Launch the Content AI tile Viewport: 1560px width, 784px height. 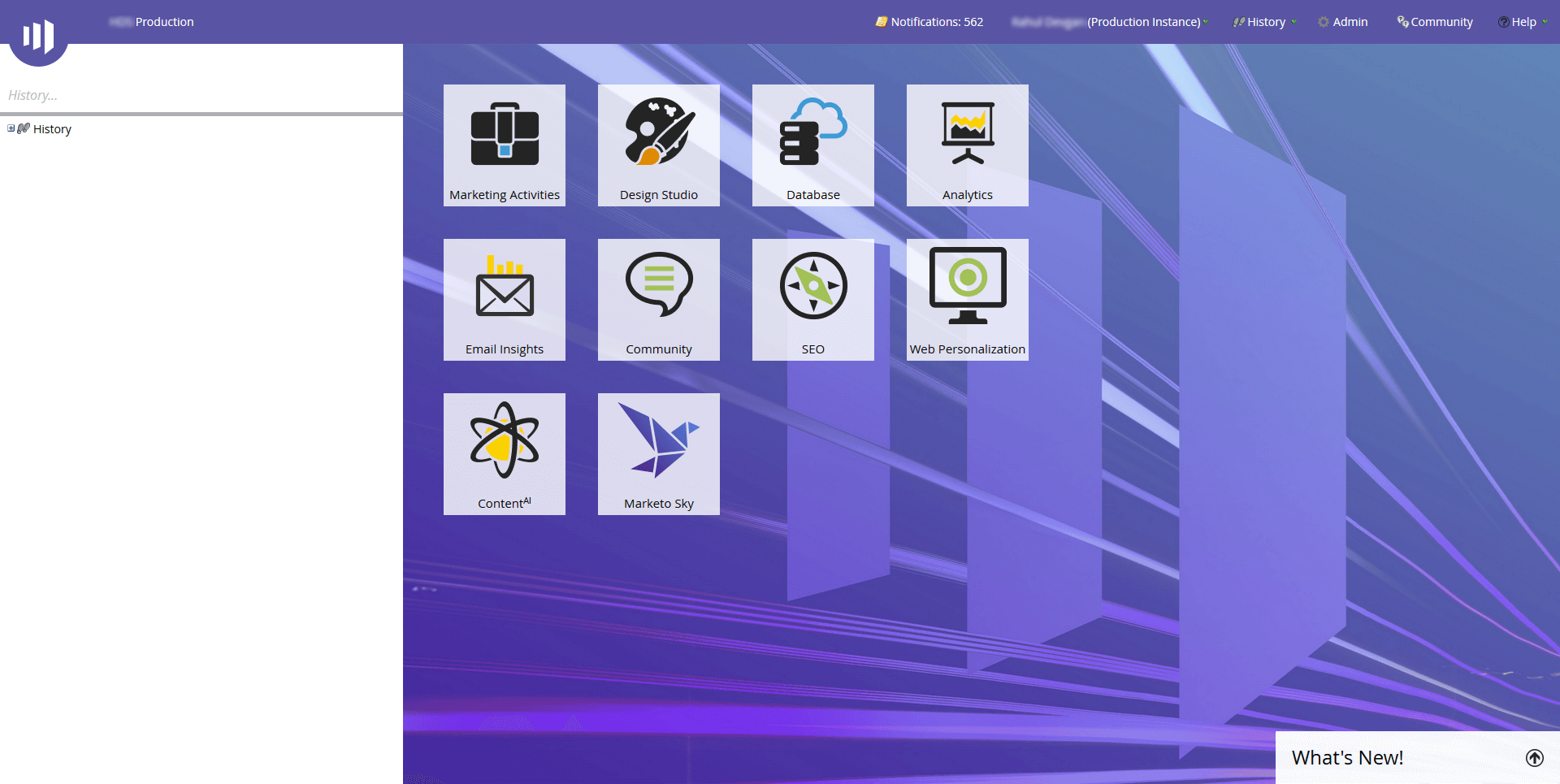point(504,453)
